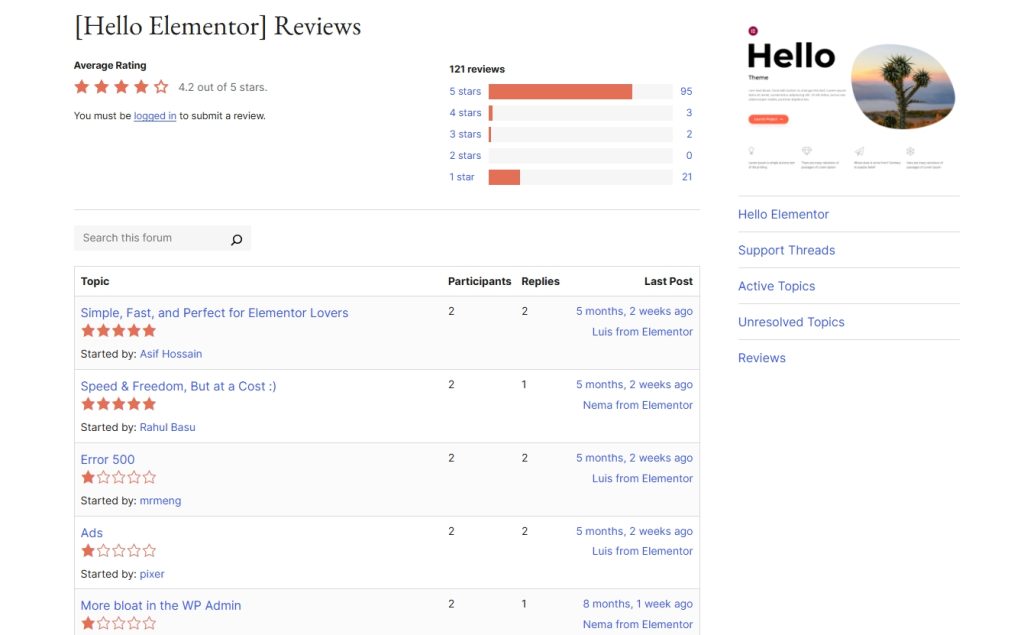Click the Asif Hossain author link
The image size is (1024, 635).
pyautogui.click(x=171, y=353)
